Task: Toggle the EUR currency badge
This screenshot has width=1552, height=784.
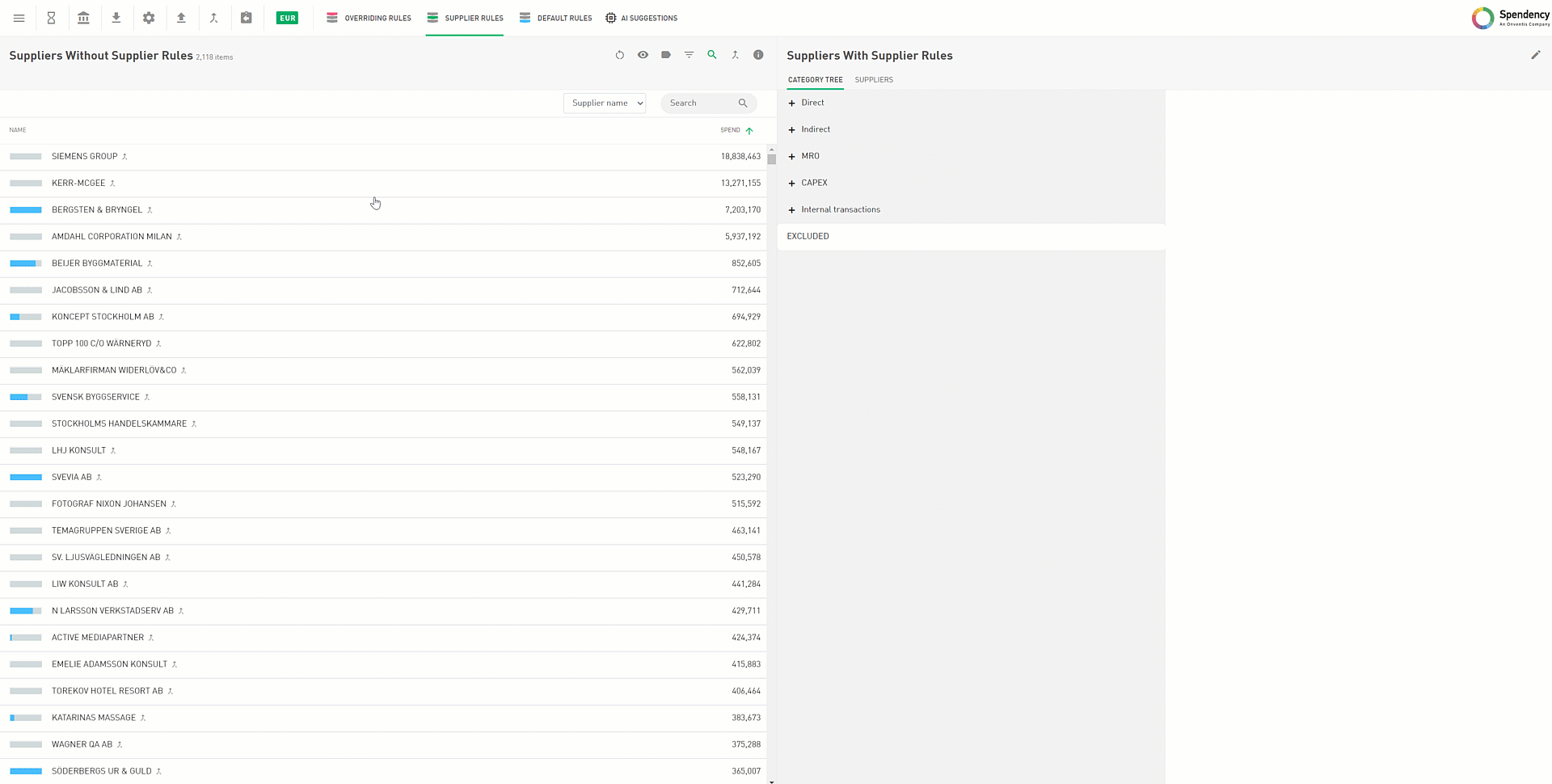Action: (x=287, y=18)
